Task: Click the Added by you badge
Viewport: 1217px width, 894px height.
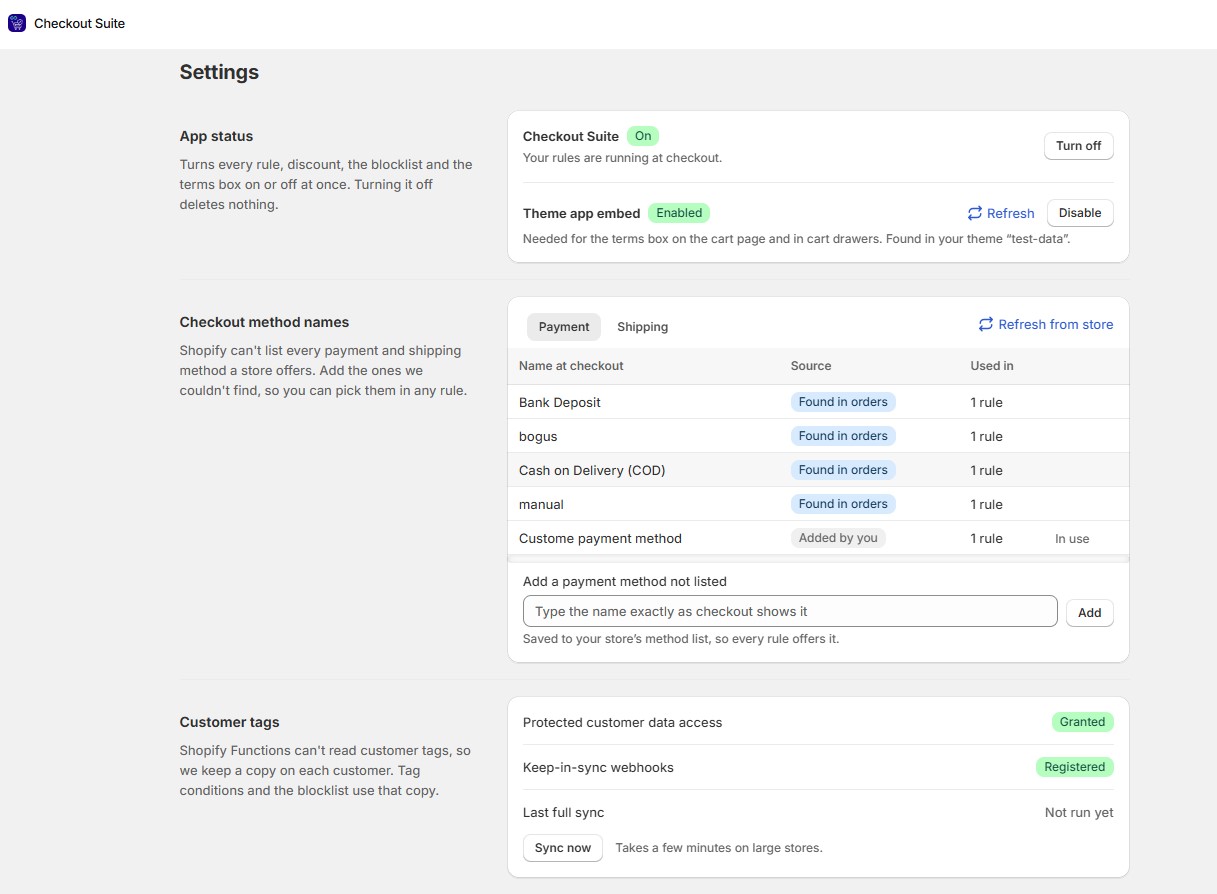Action: pyautogui.click(x=838, y=538)
